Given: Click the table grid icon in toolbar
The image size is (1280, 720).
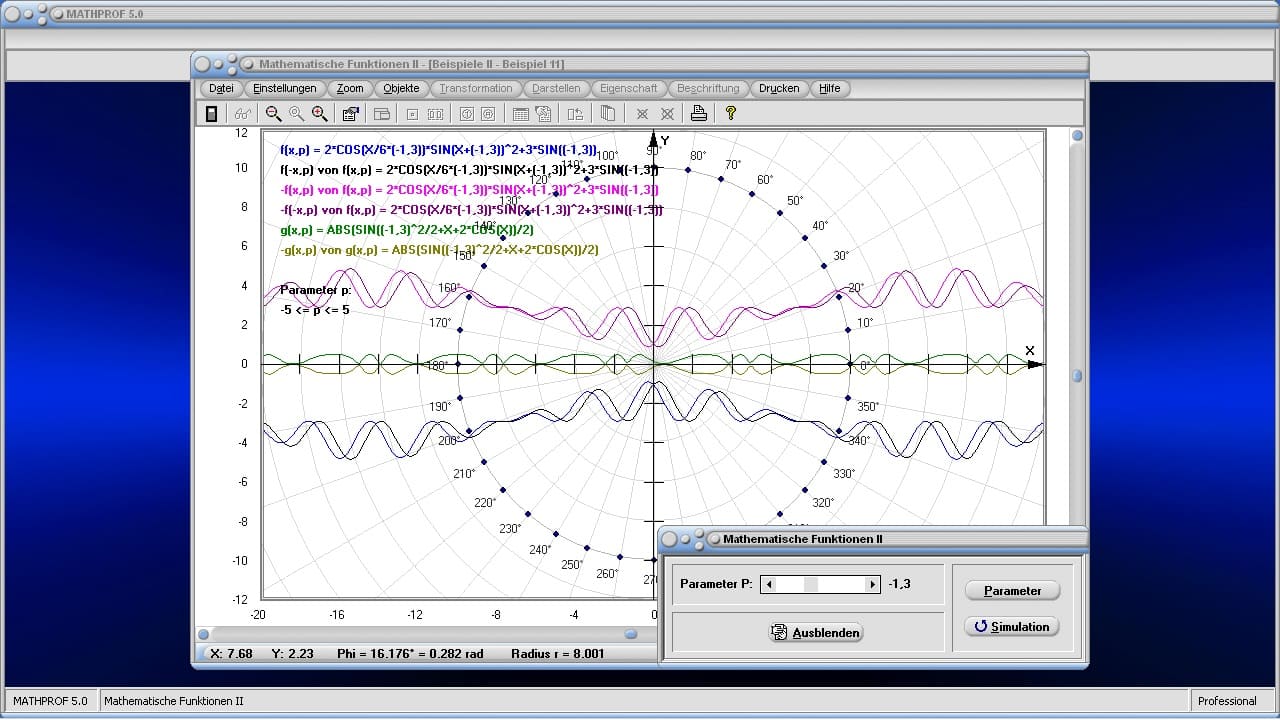Looking at the screenshot, I should [x=521, y=114].
